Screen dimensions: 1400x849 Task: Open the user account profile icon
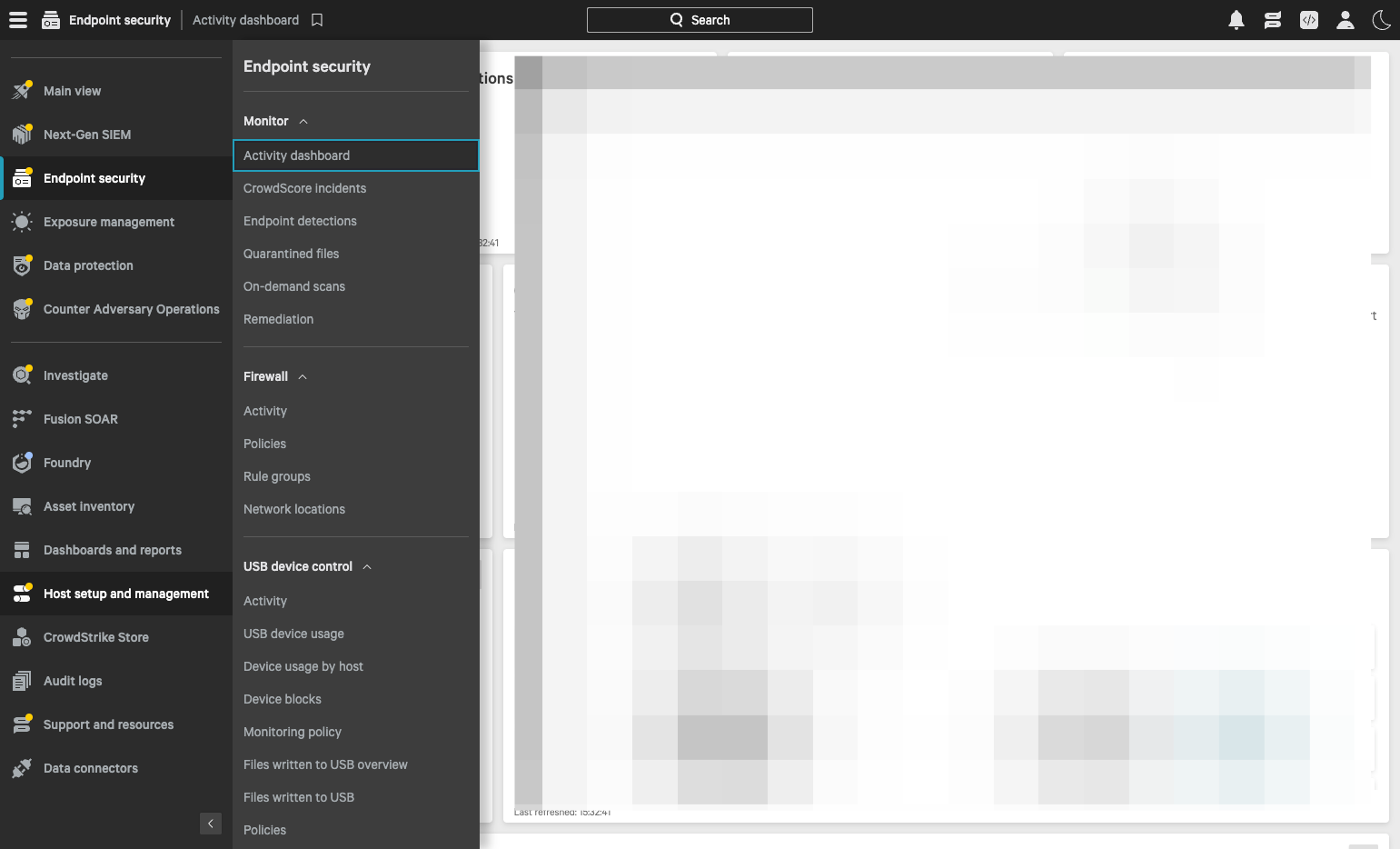[x=1345, y=20]
